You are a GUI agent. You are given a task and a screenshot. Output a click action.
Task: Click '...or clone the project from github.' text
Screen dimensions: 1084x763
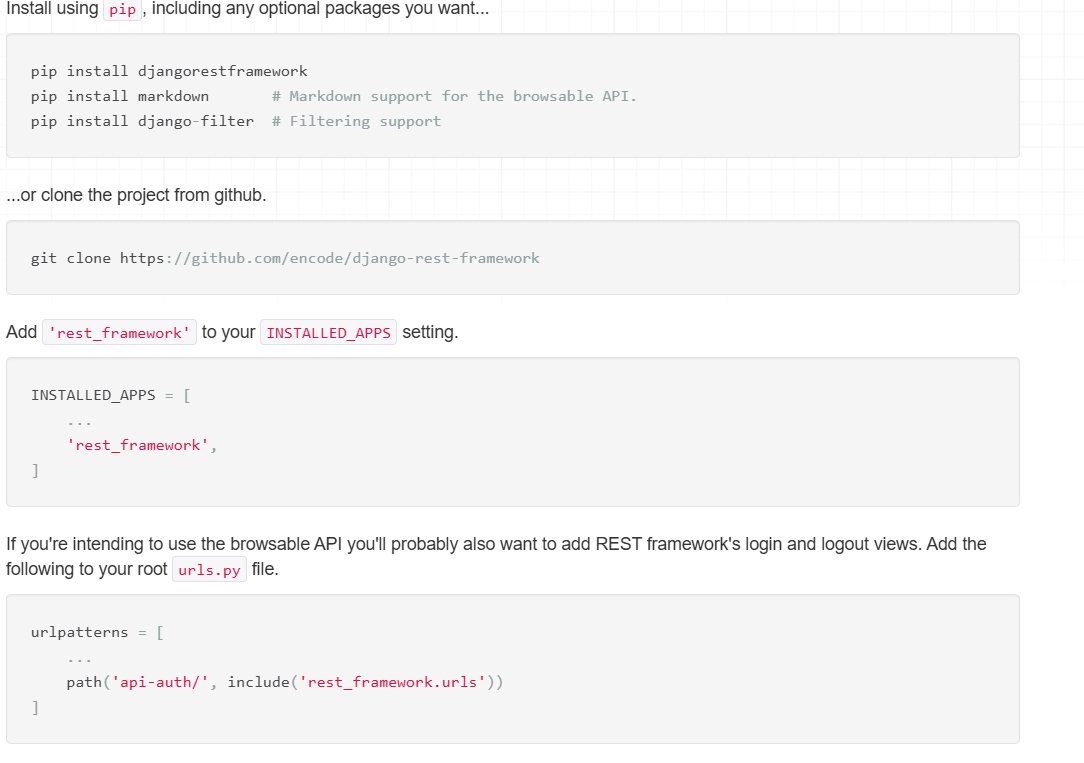point(136,195)
